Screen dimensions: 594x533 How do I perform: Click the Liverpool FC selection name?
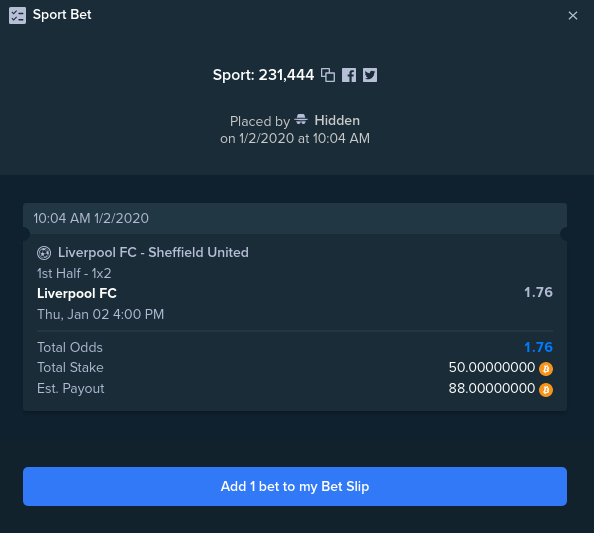click(x=77, y=293)
